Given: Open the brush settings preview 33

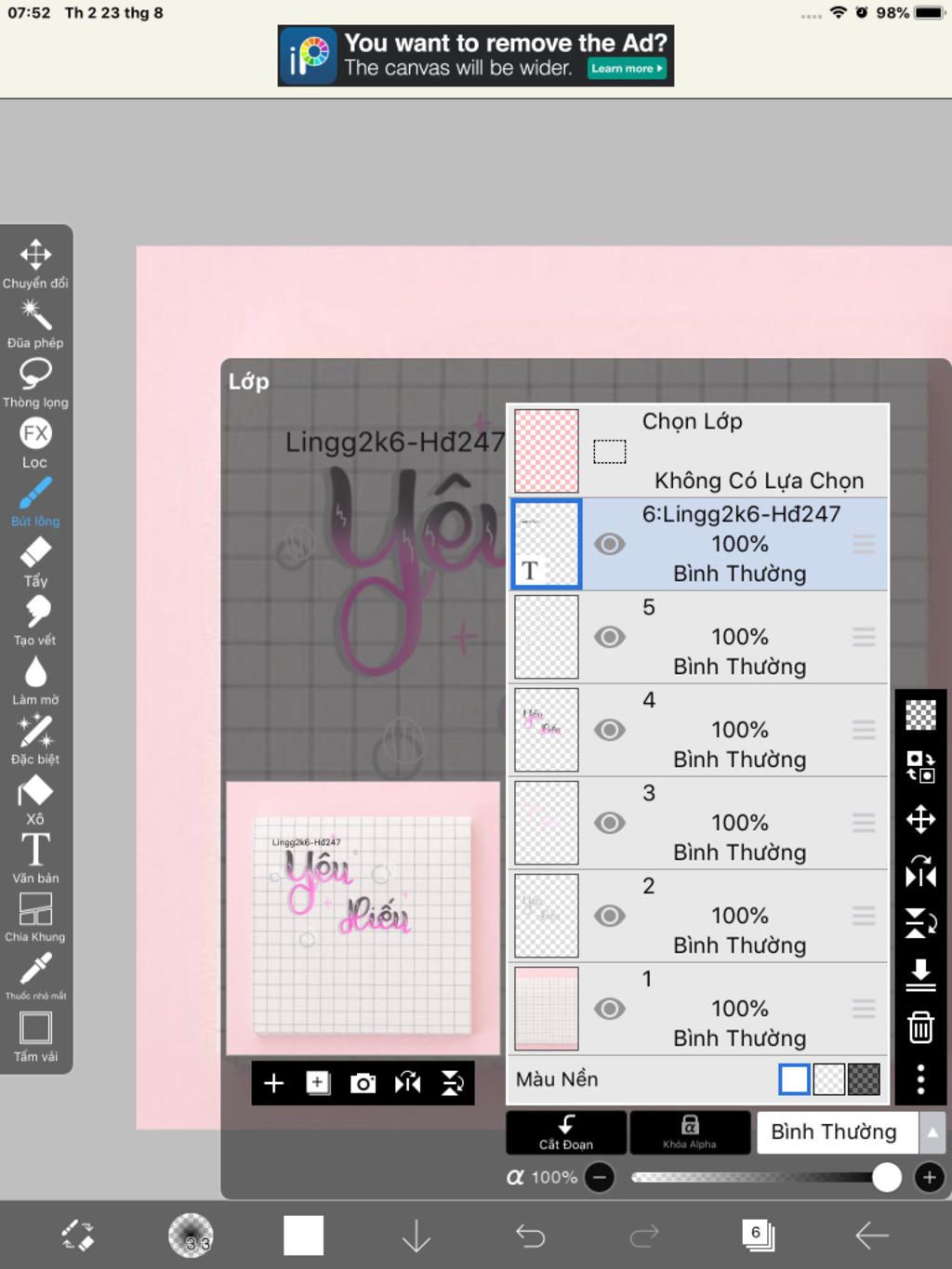Looking at the screenshot, I should (x=191, y=1236).
